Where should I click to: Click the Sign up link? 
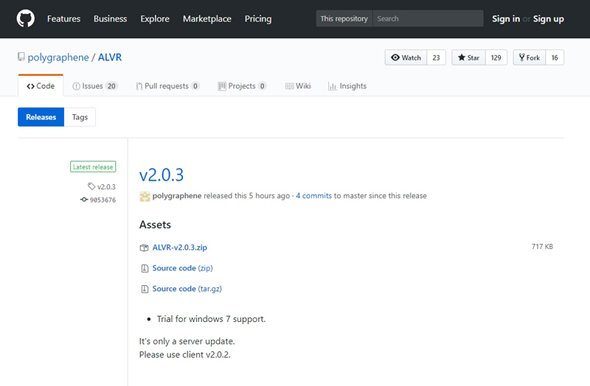(x=548, y=19)
